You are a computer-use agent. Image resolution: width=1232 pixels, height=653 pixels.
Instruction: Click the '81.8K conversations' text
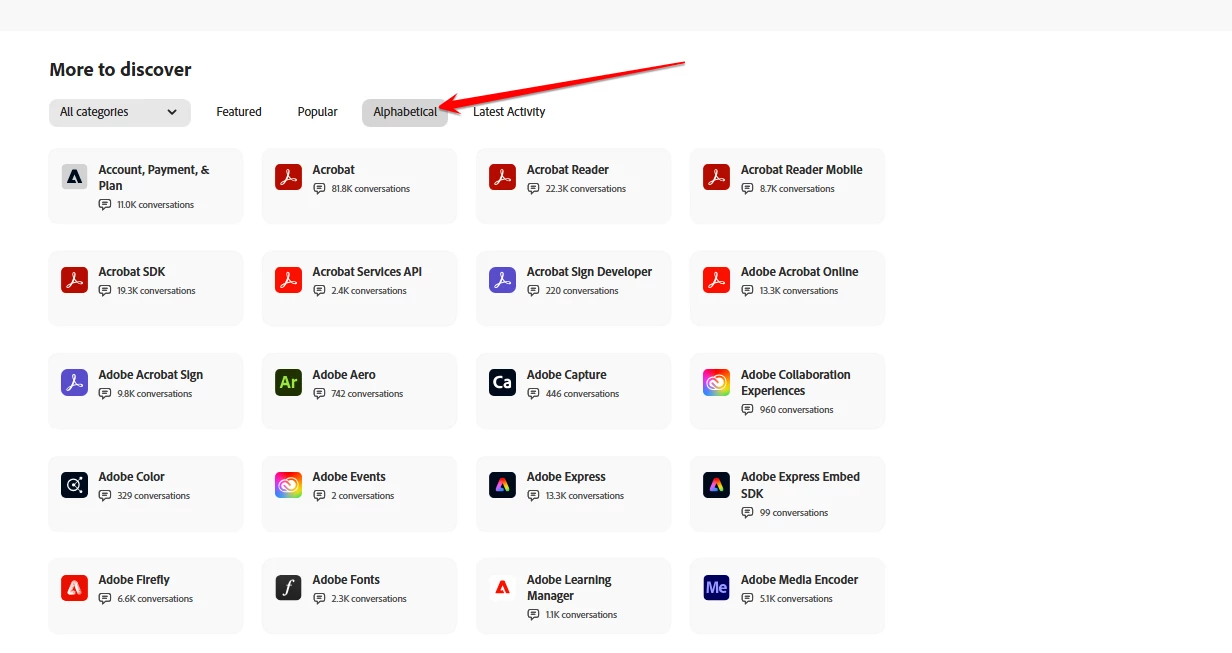(x=370, y=189)
